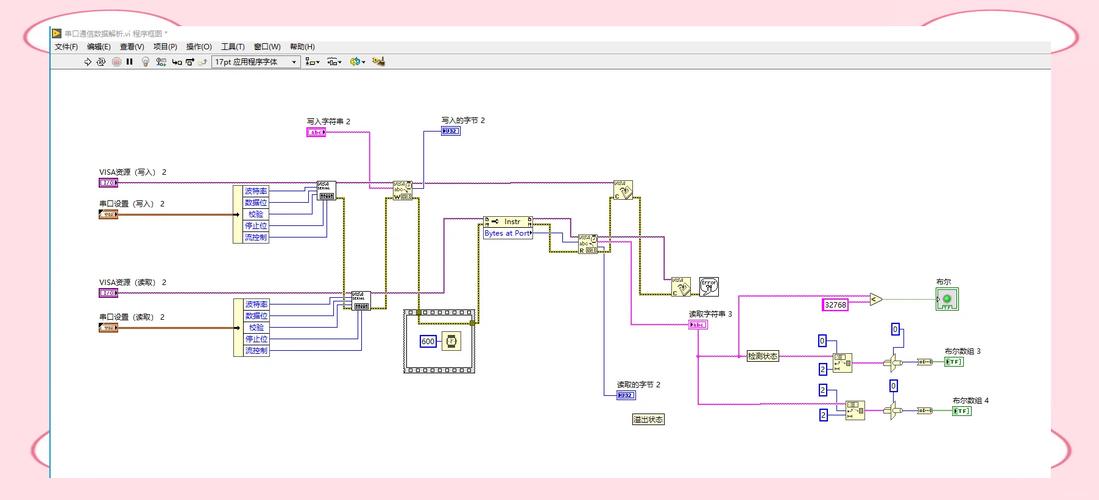Click the VISA Write function node
1099x500 pixels.
click(x=402, y=189)
